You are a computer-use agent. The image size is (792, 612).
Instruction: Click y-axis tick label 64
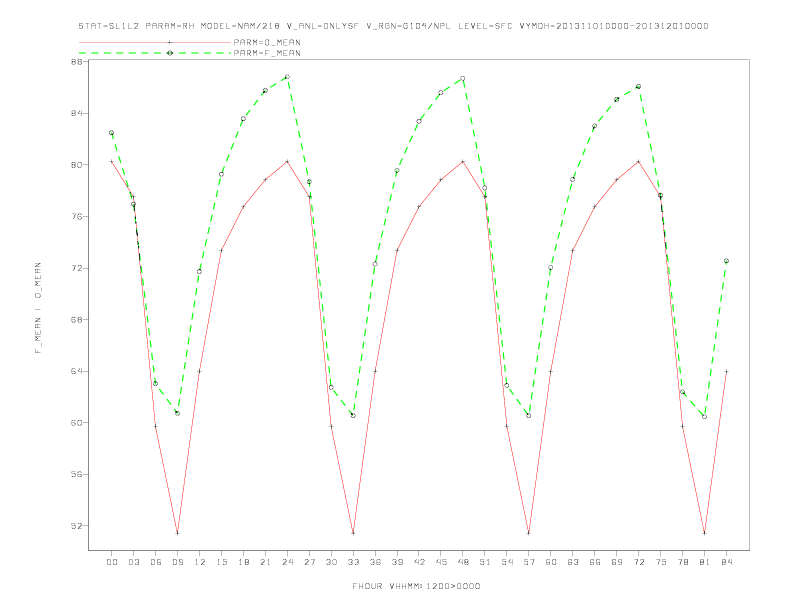77,371
